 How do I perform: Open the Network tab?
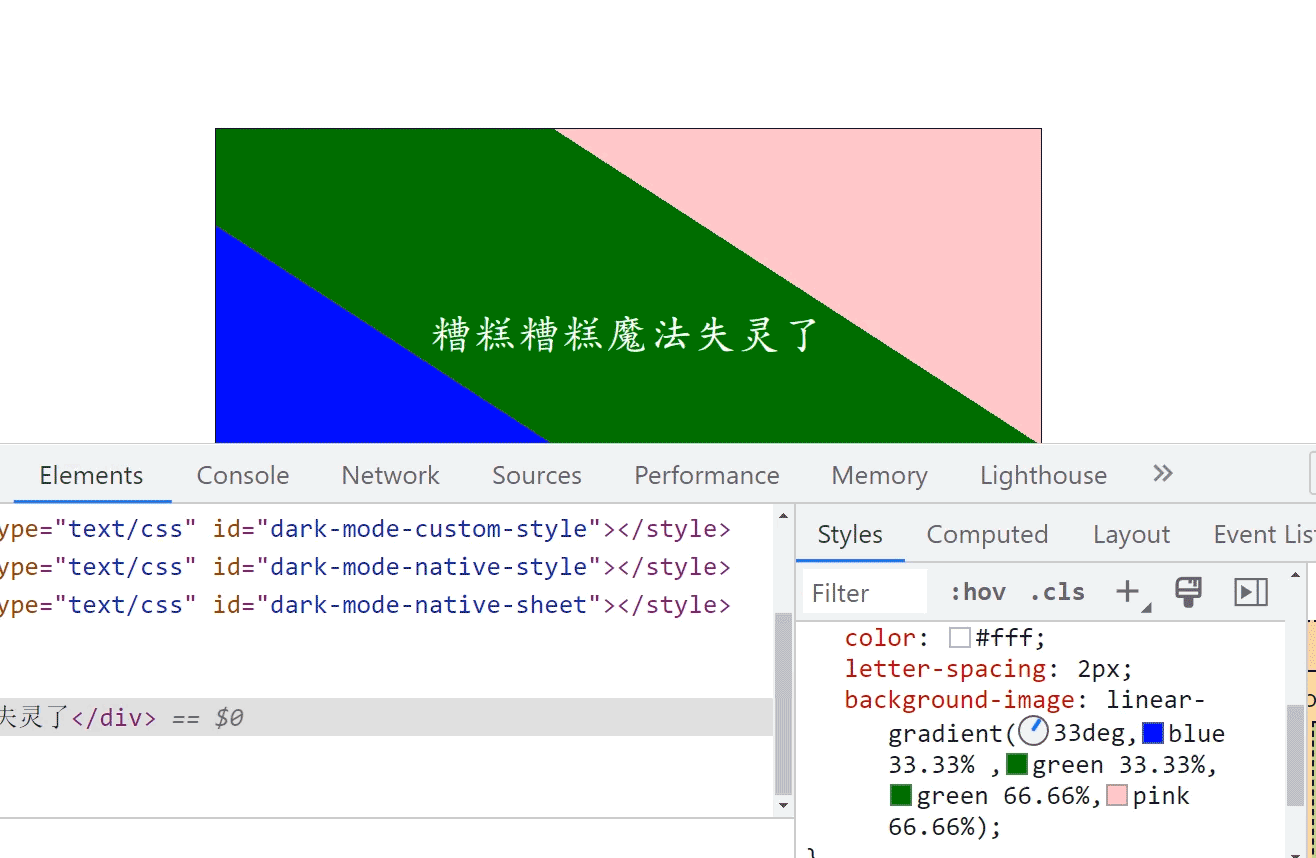[390, 475]
